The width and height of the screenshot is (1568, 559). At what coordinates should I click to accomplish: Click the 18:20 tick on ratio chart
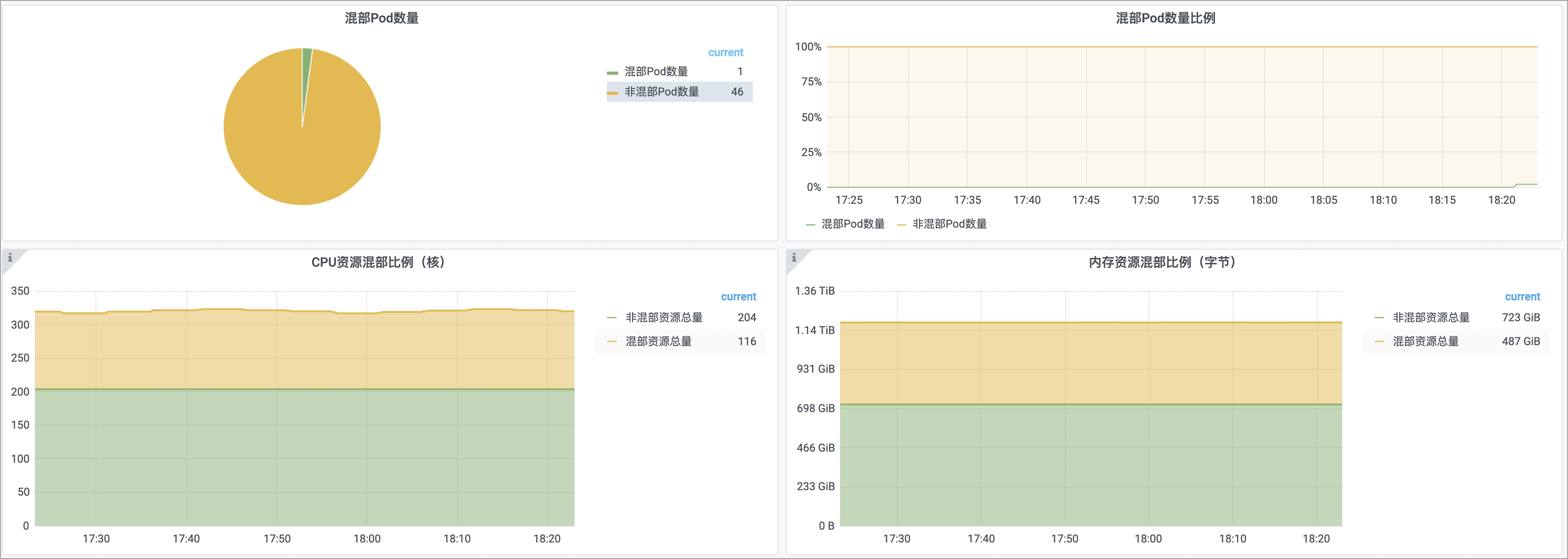1501,201
